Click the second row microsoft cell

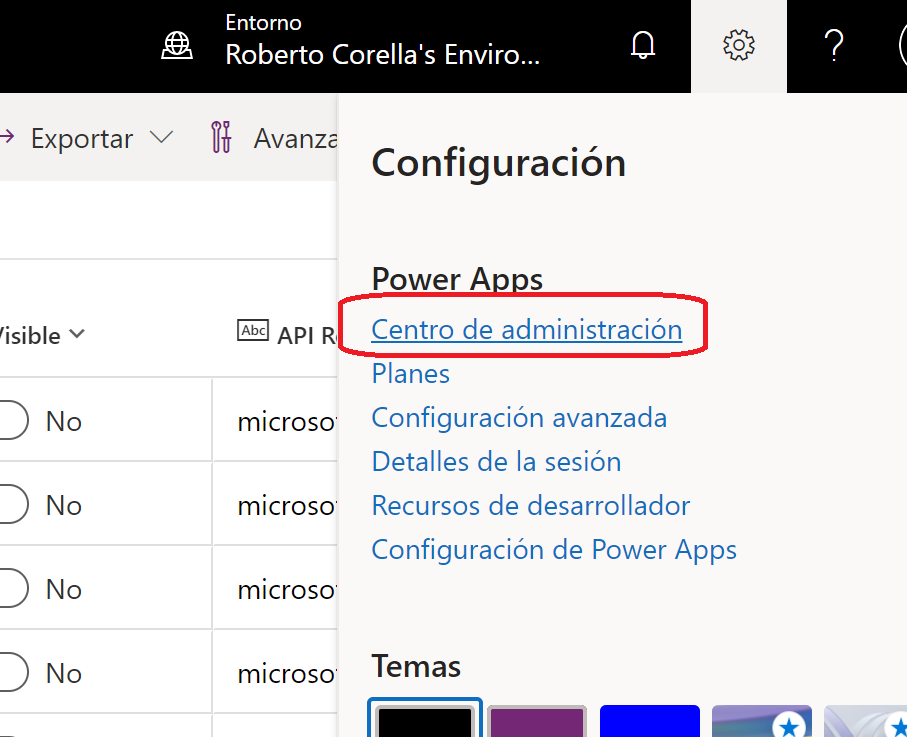coord(275,504)
